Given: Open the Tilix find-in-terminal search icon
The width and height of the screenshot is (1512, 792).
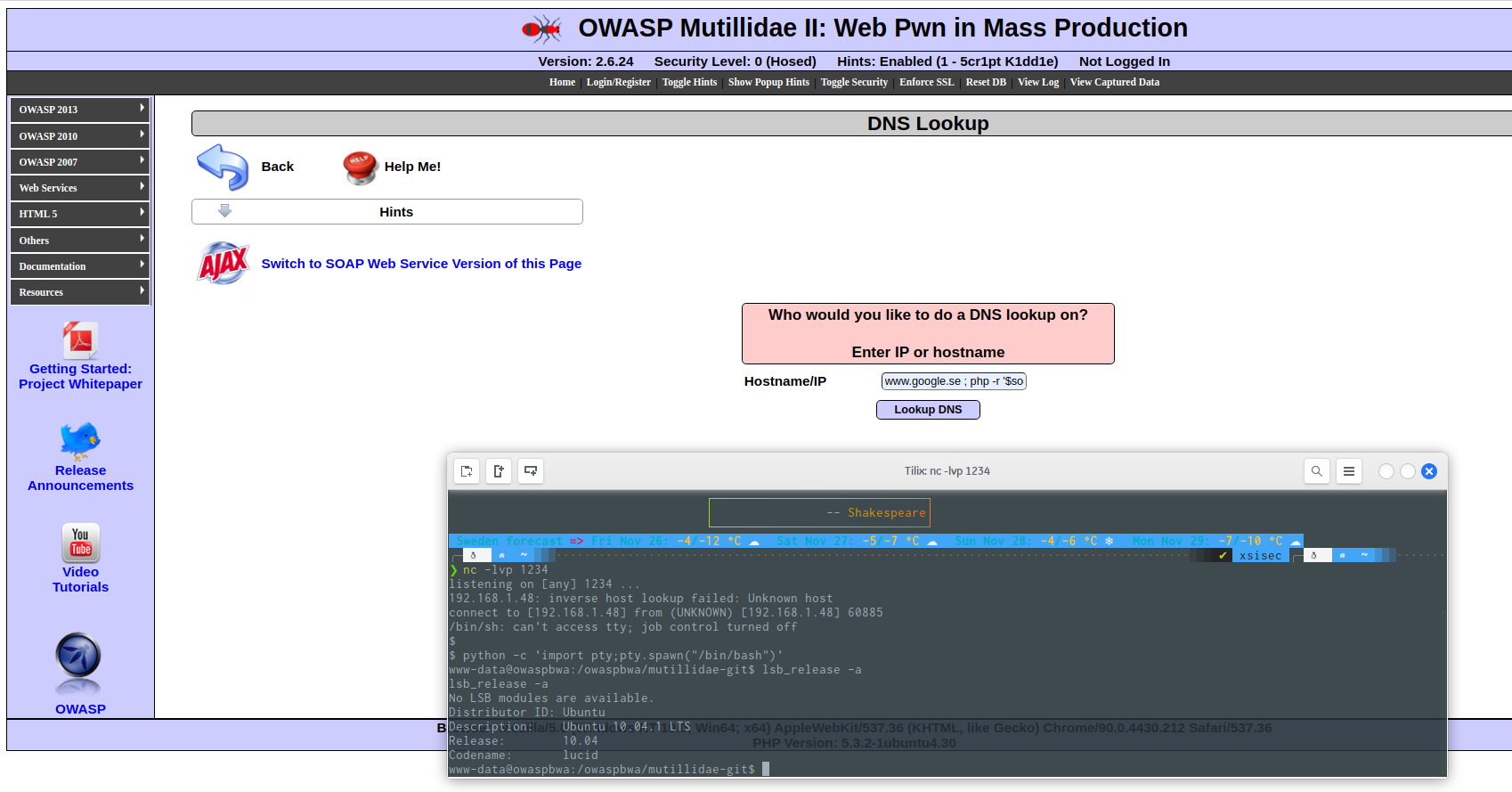Looking at the screenshot, I should [1317, 471].
